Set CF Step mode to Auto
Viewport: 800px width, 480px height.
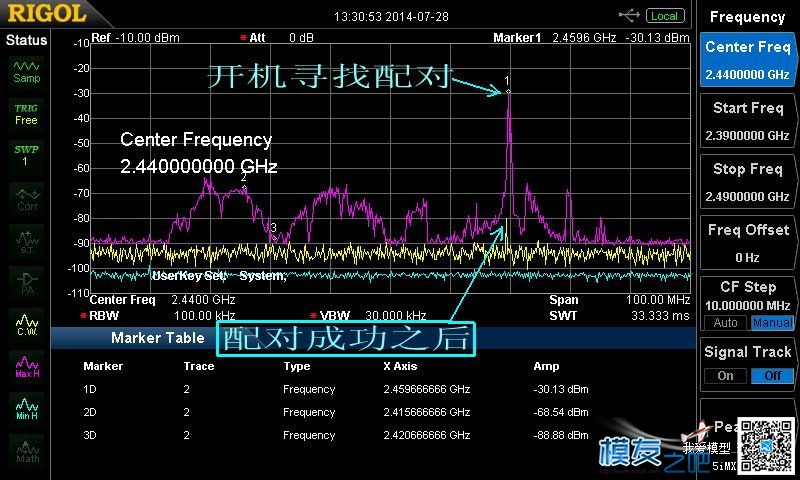coord(725,323)
